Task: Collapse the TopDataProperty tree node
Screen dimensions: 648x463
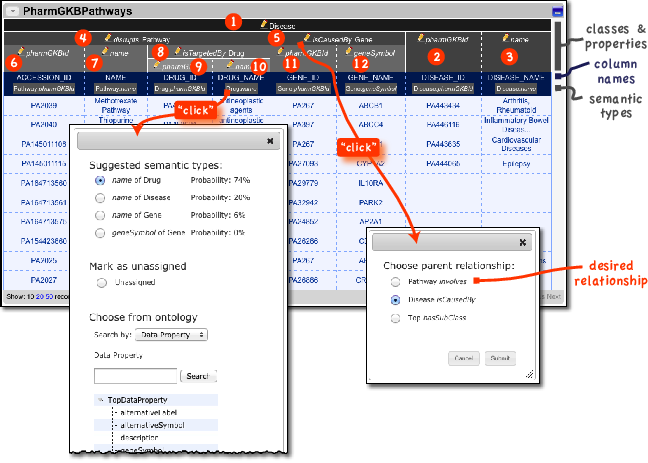Action: click(x=100, y=400)
